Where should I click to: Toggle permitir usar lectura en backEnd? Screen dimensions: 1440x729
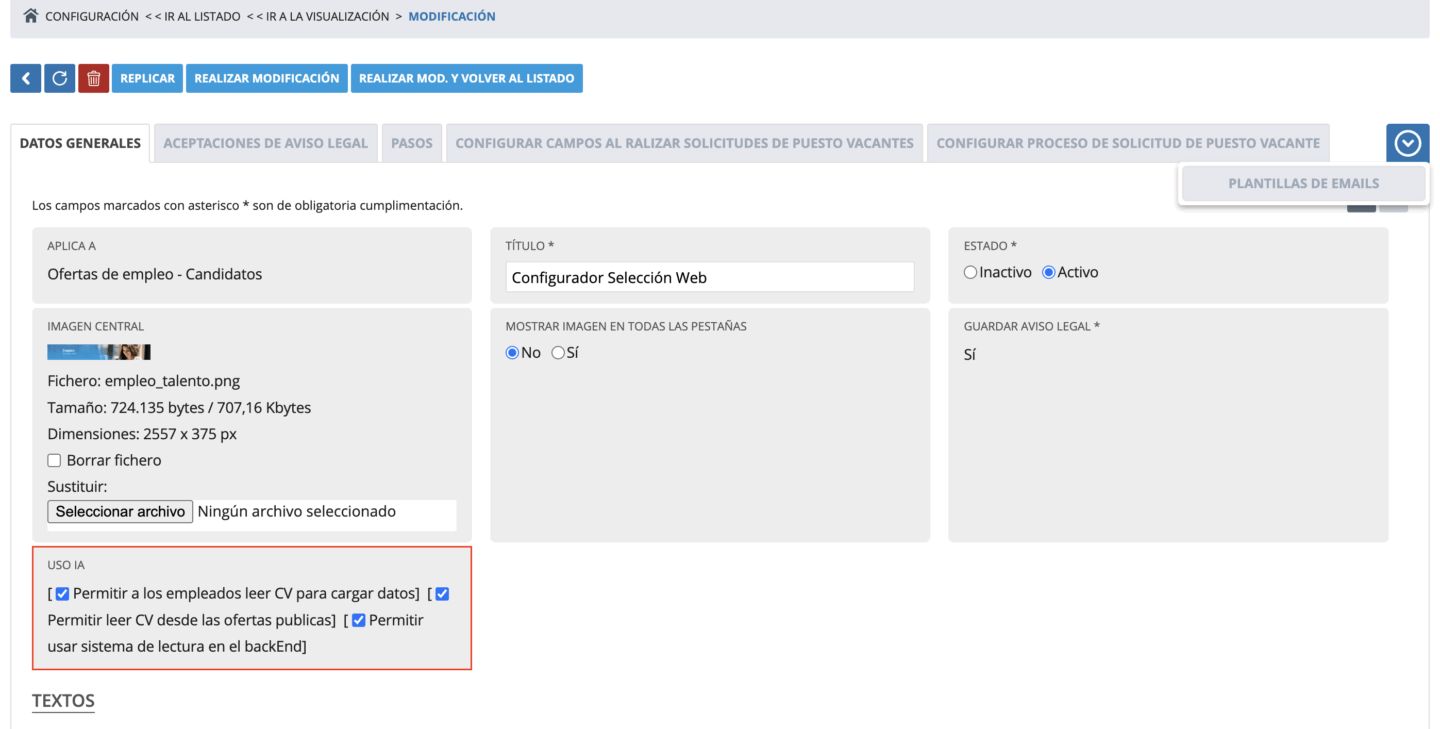358,620
